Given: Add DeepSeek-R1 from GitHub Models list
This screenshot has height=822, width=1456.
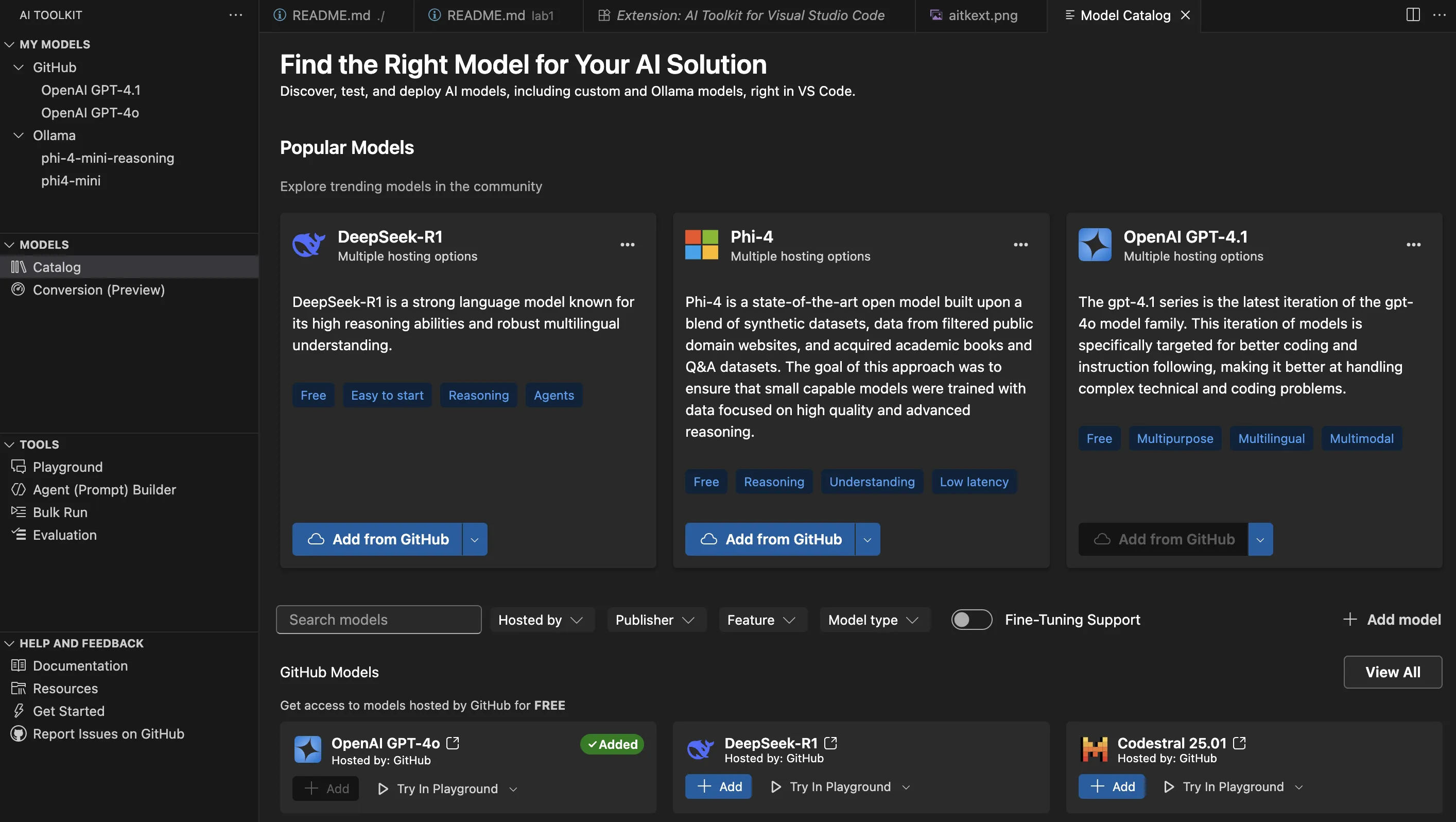Looking at the screenshot, I should pyautogui.click(x=718, y=786).
